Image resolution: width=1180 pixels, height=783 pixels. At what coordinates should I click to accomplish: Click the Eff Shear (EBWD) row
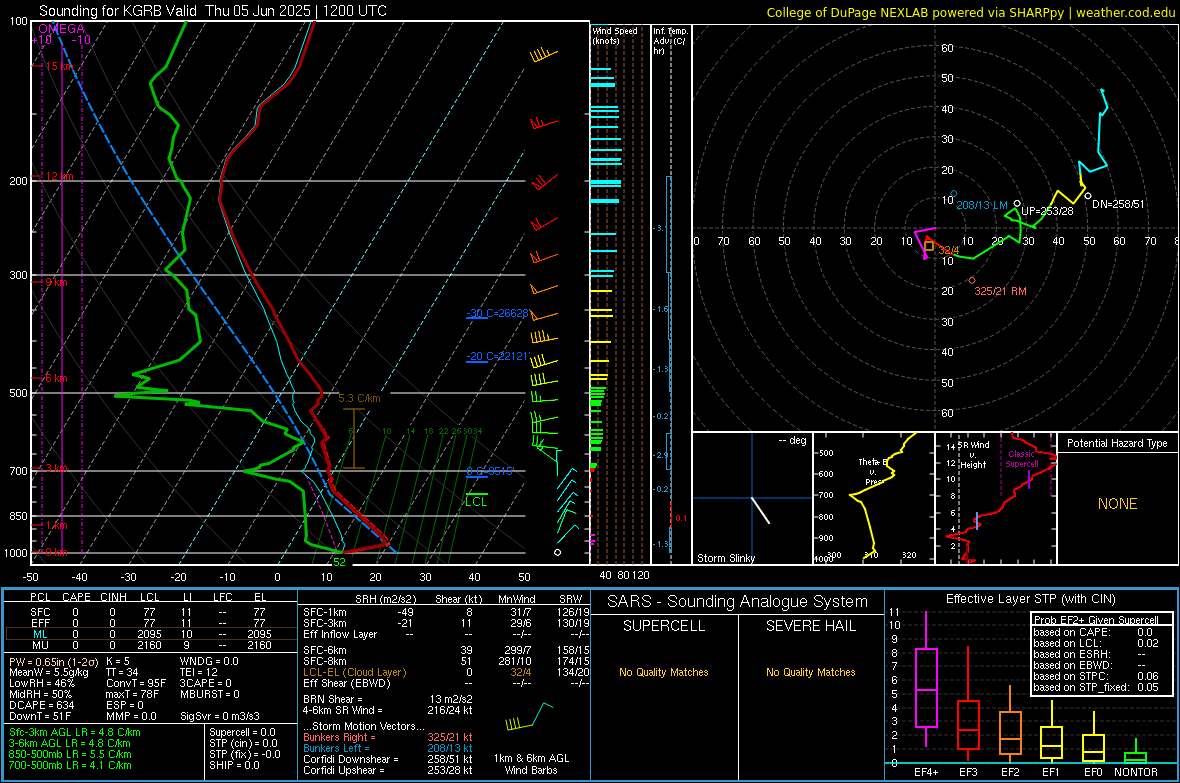[x=446, y=683]
